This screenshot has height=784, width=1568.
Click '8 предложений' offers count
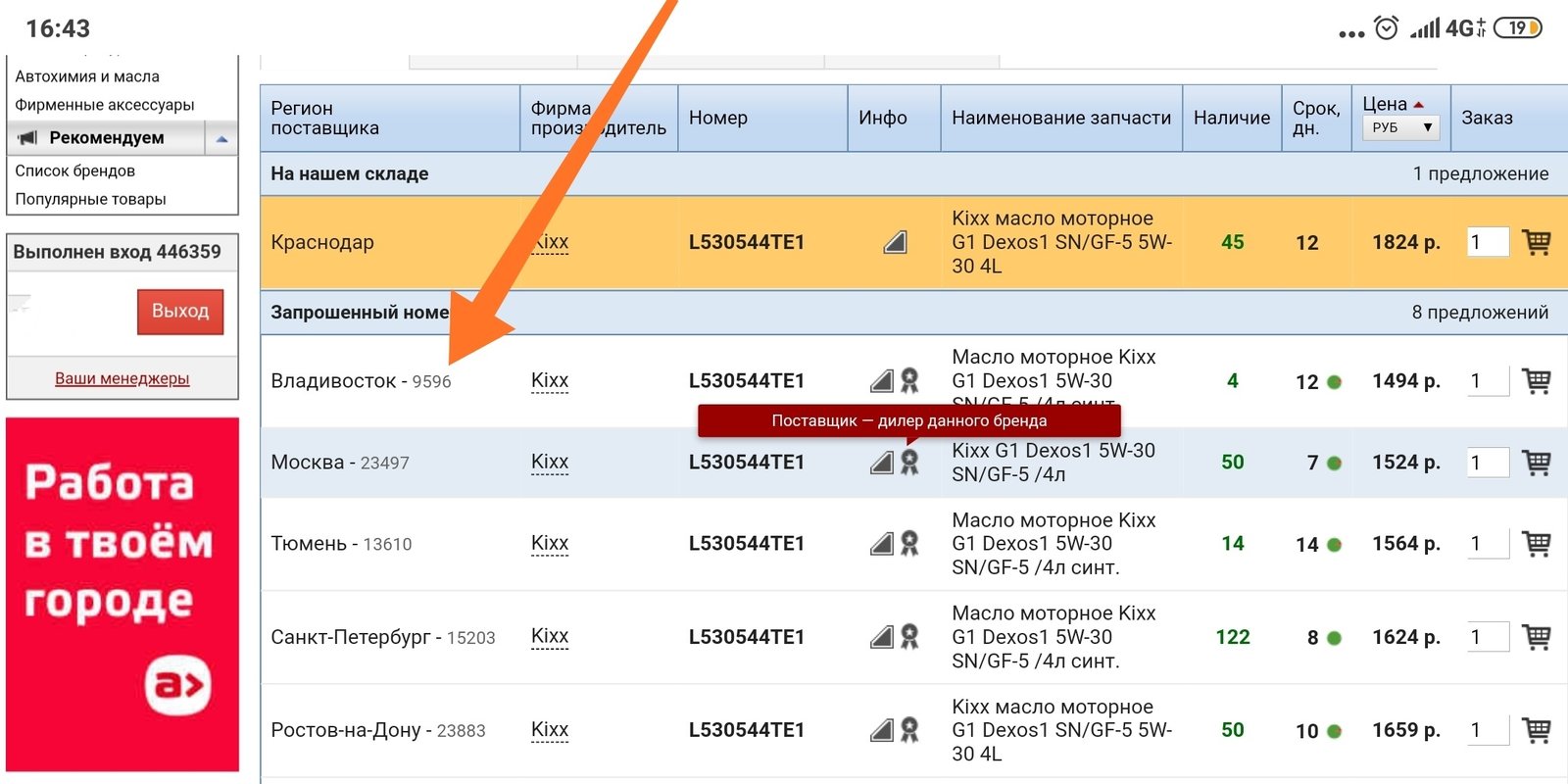click(1480, 313)
